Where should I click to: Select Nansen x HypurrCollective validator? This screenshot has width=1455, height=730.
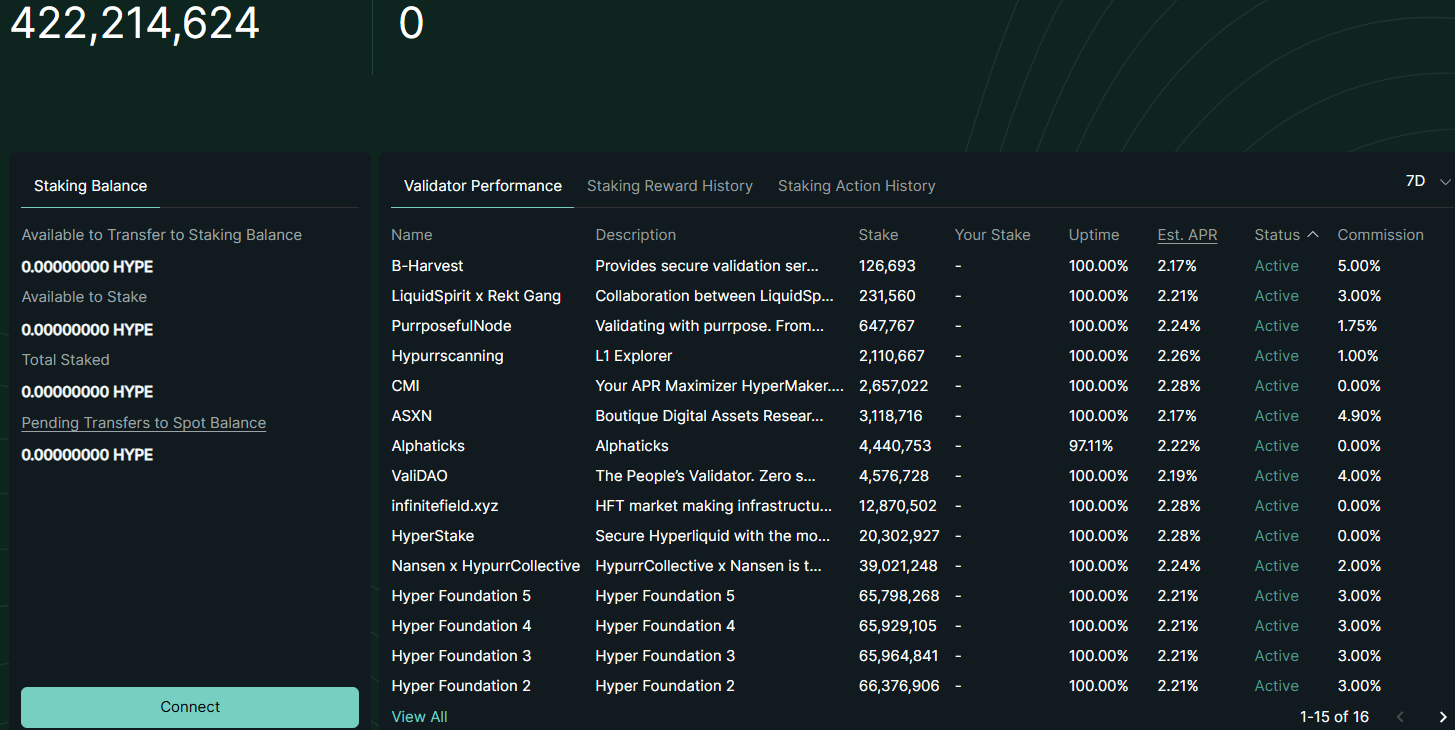pos(486,566)
